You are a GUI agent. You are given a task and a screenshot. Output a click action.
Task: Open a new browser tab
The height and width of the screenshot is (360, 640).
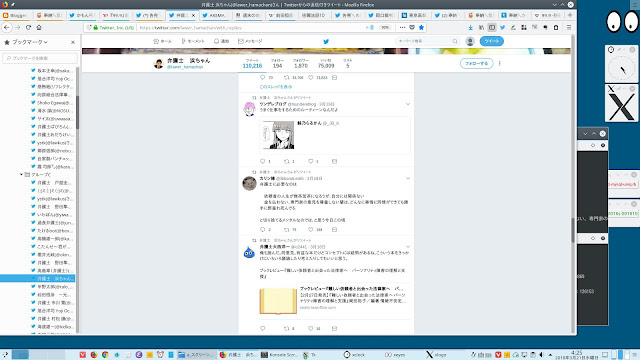pos(570,15)
